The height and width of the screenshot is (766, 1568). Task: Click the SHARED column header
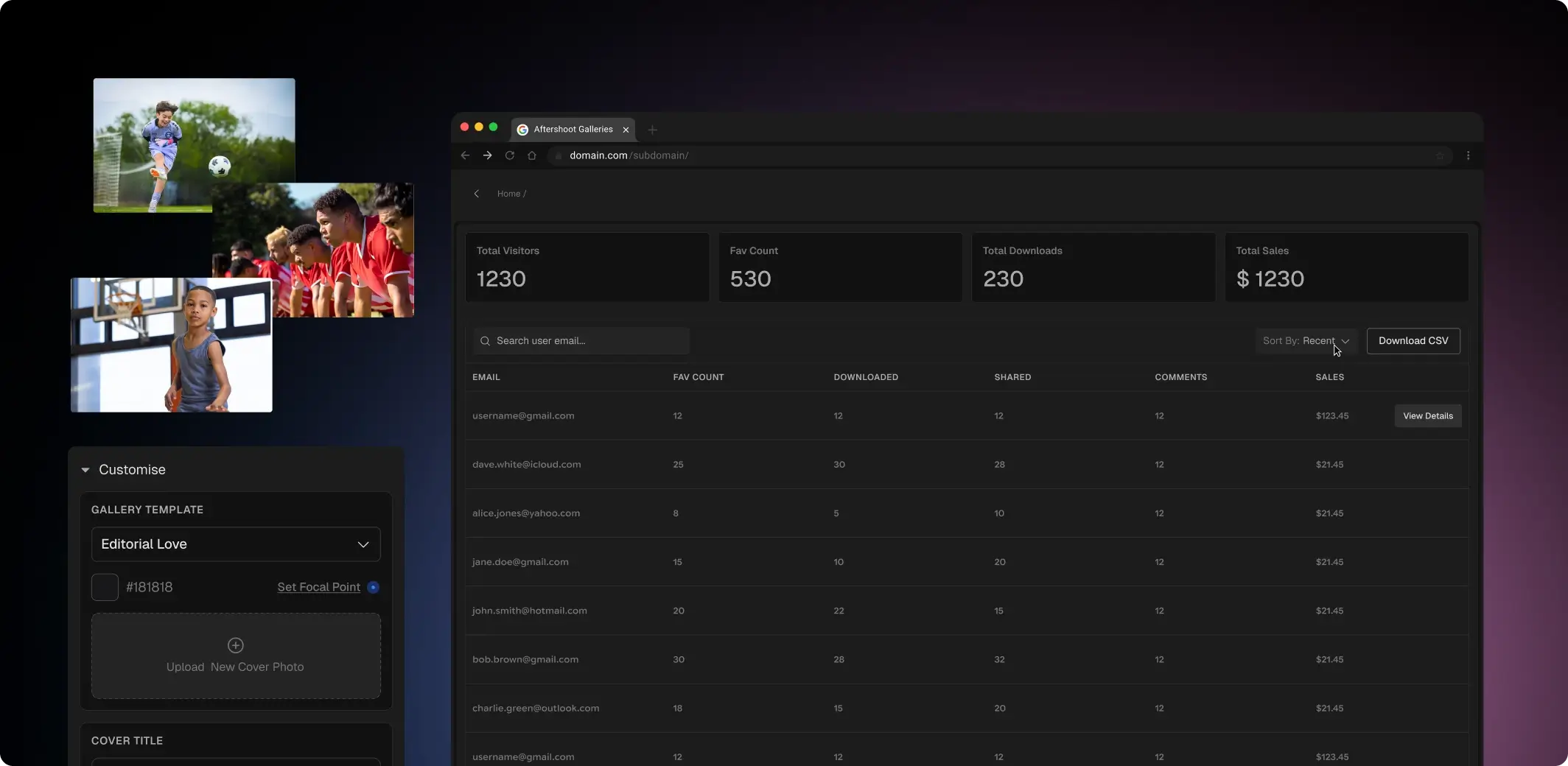(x=1012, y=377)
